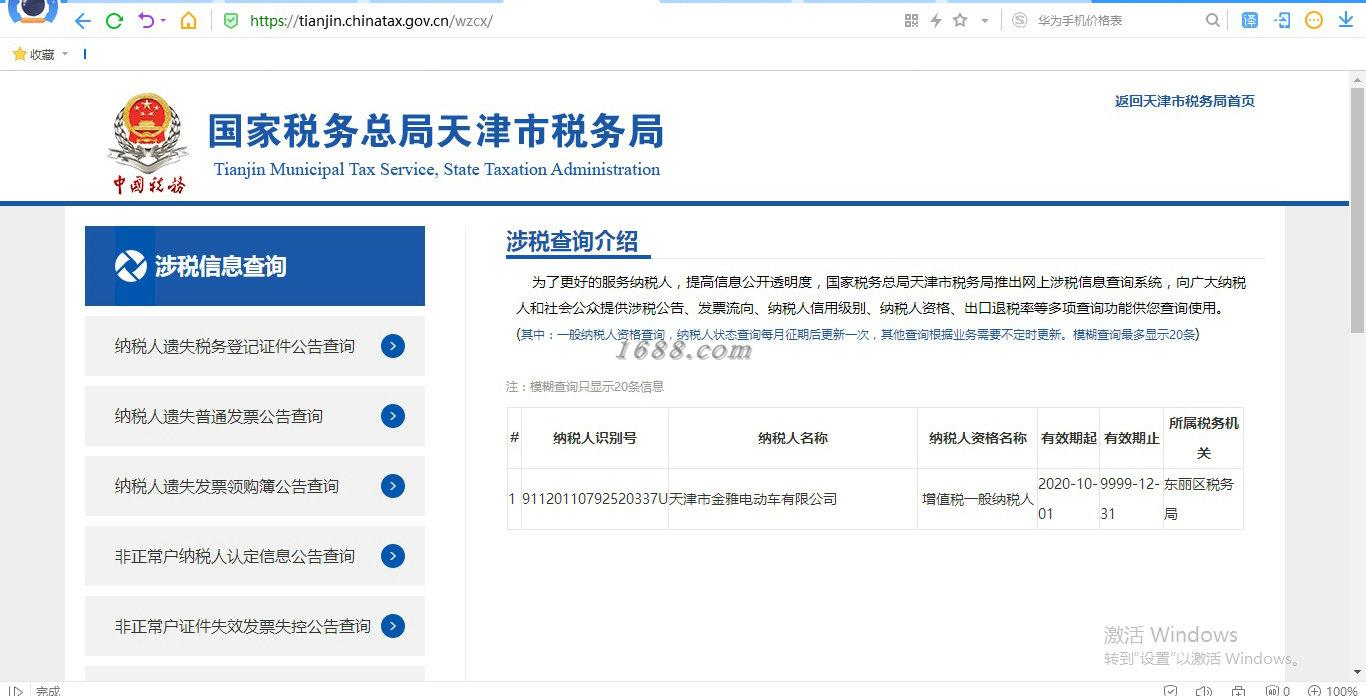1366x696 pixels.
Task: Go back using the browser back arrow
Action: 82,20
